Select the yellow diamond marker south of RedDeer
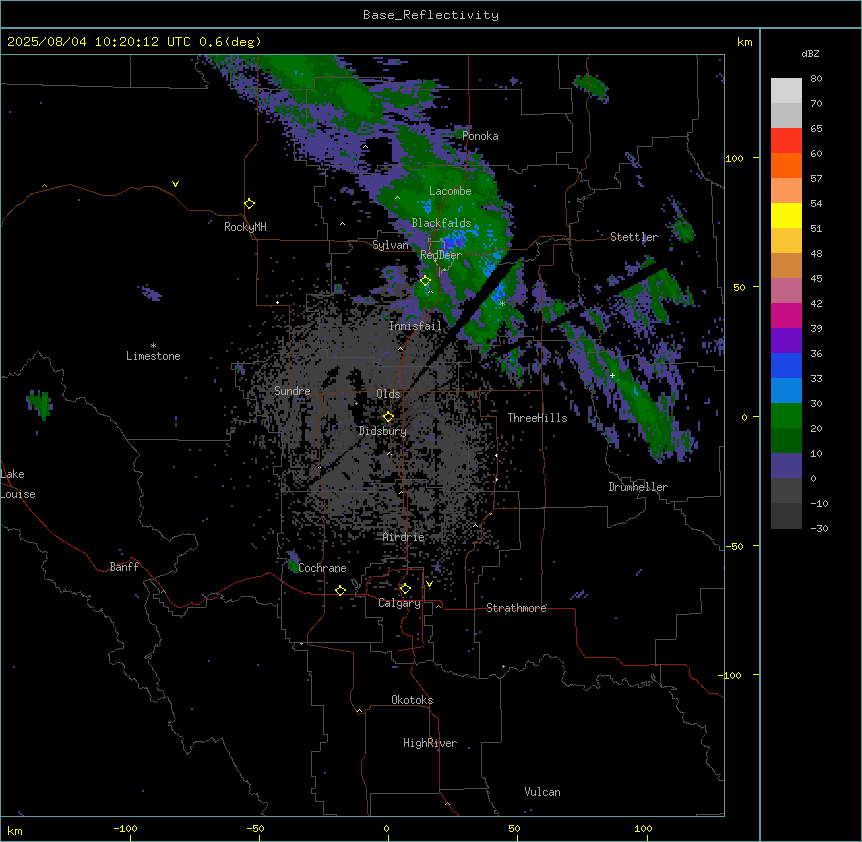The height and width of the screenshot is (842, 862). click(x=426, y=281)
